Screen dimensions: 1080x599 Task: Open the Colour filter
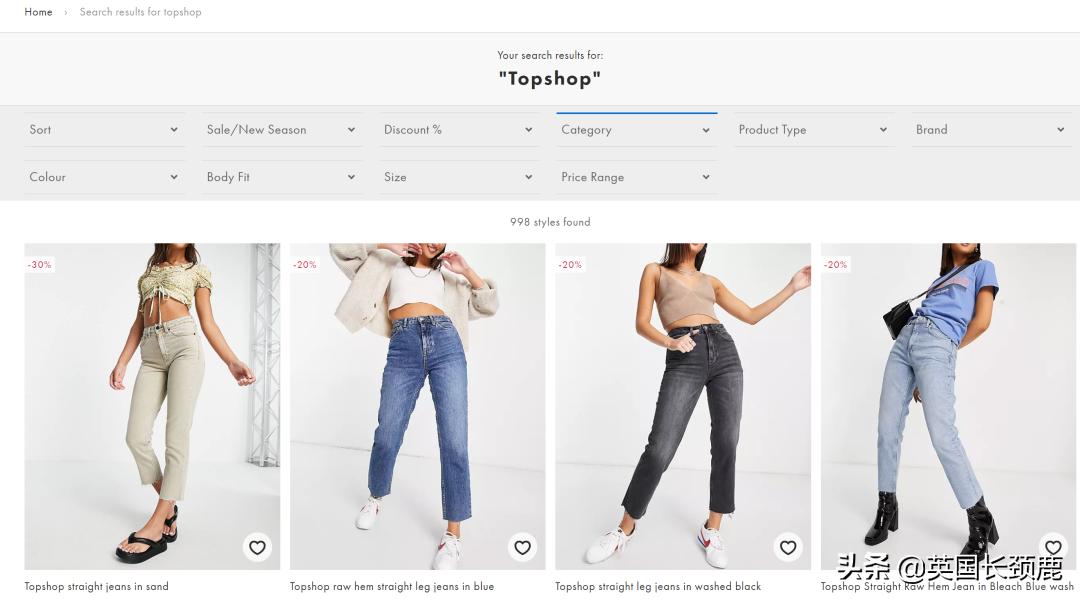104,177
